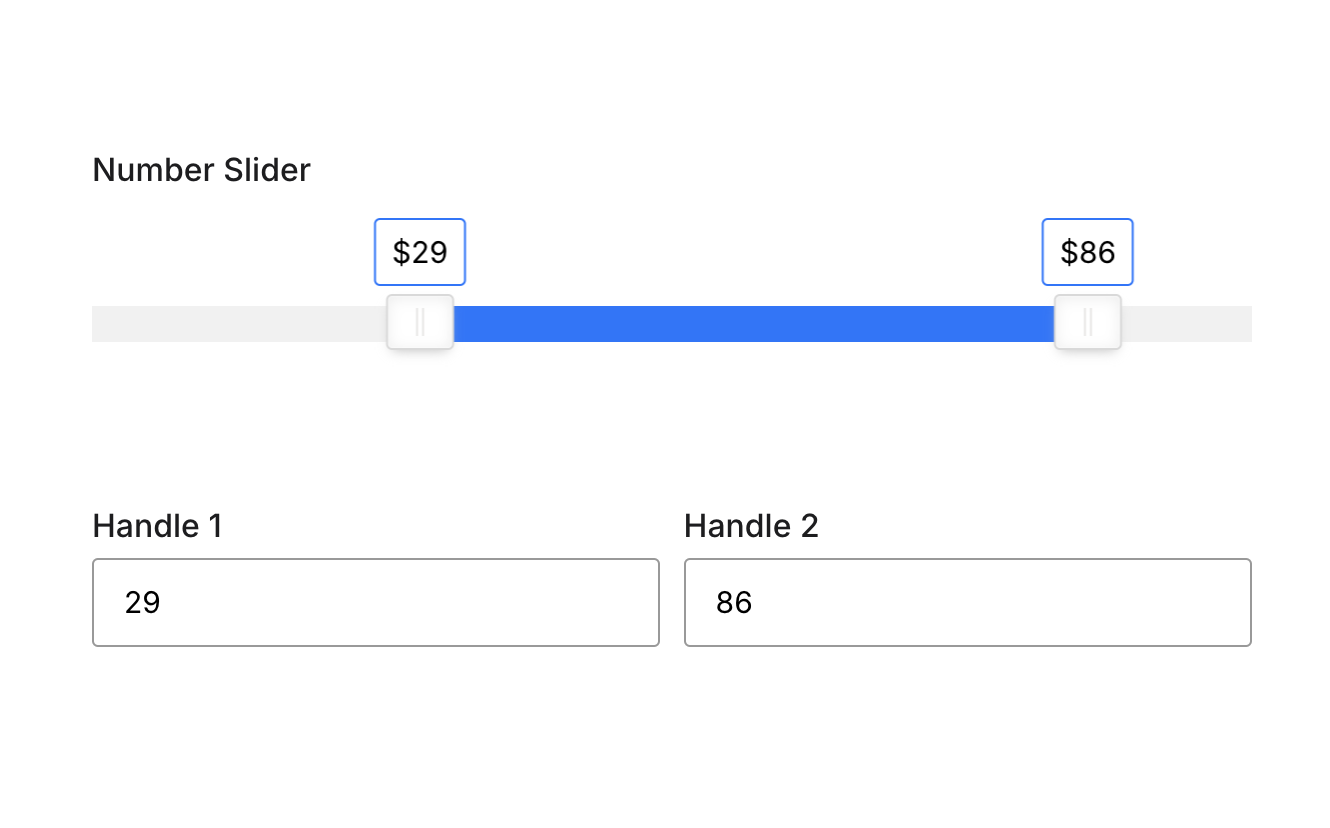This screenshot has height=828, width=1330.
Task: Click the Handle 2 label
Action: pyautogui.click(x=751, y=526)
